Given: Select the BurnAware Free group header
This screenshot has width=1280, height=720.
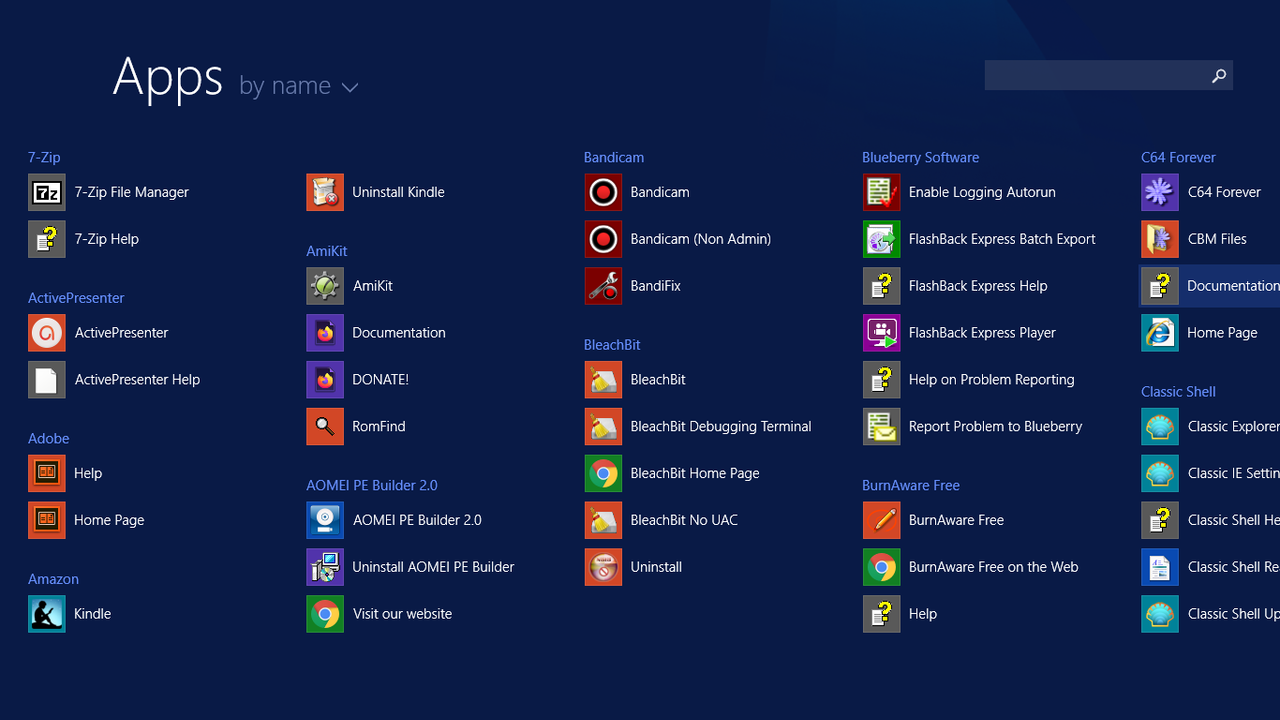Looking at the screenshot, I should [x=911, y=485].
